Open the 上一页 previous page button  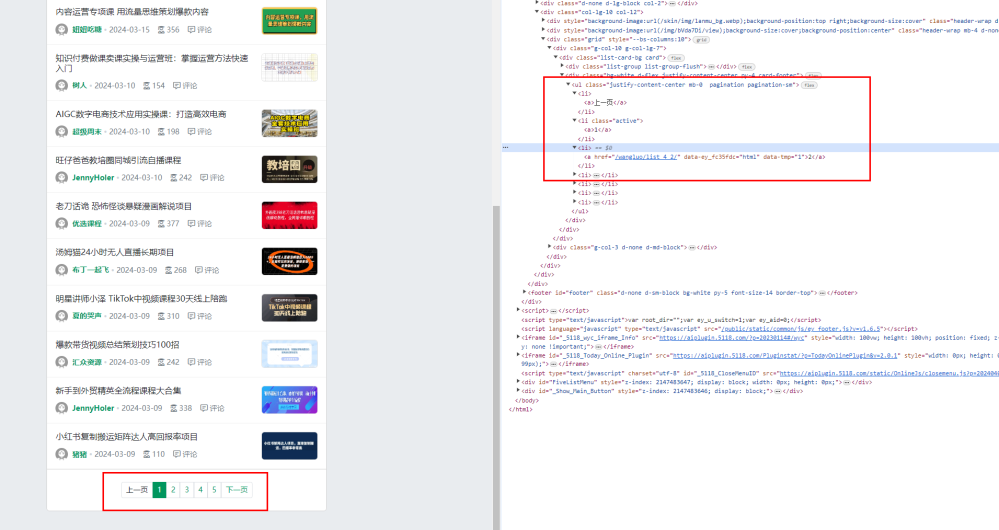(x=137, y=490)
